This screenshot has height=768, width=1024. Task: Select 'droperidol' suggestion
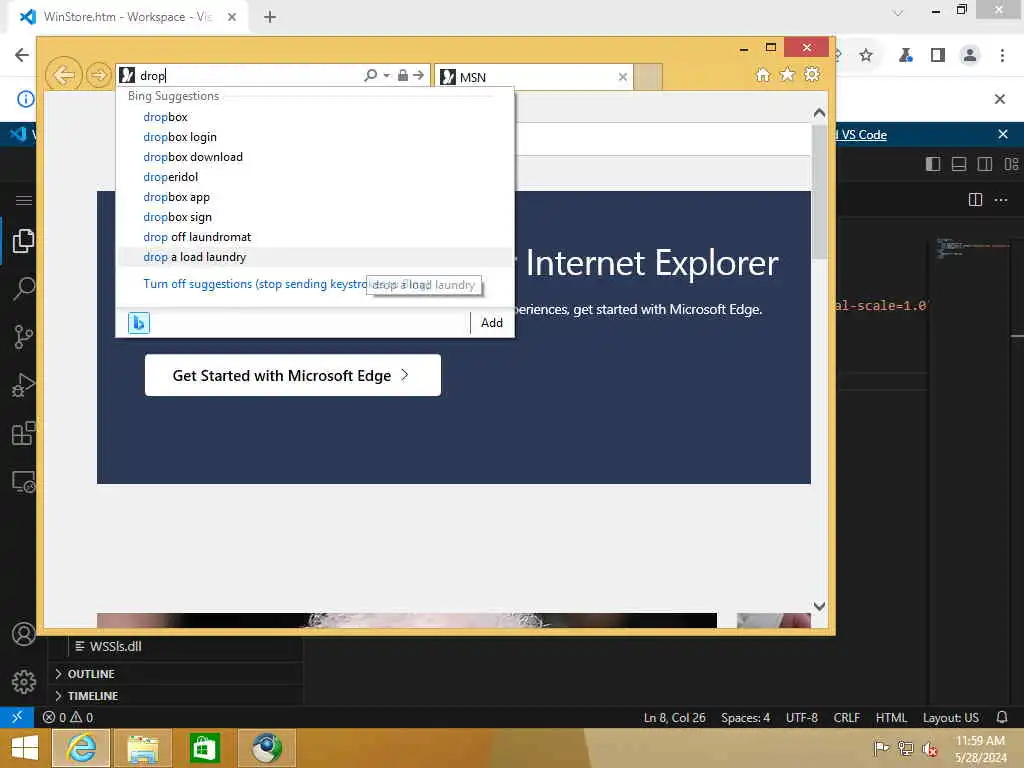coord(315,177)
